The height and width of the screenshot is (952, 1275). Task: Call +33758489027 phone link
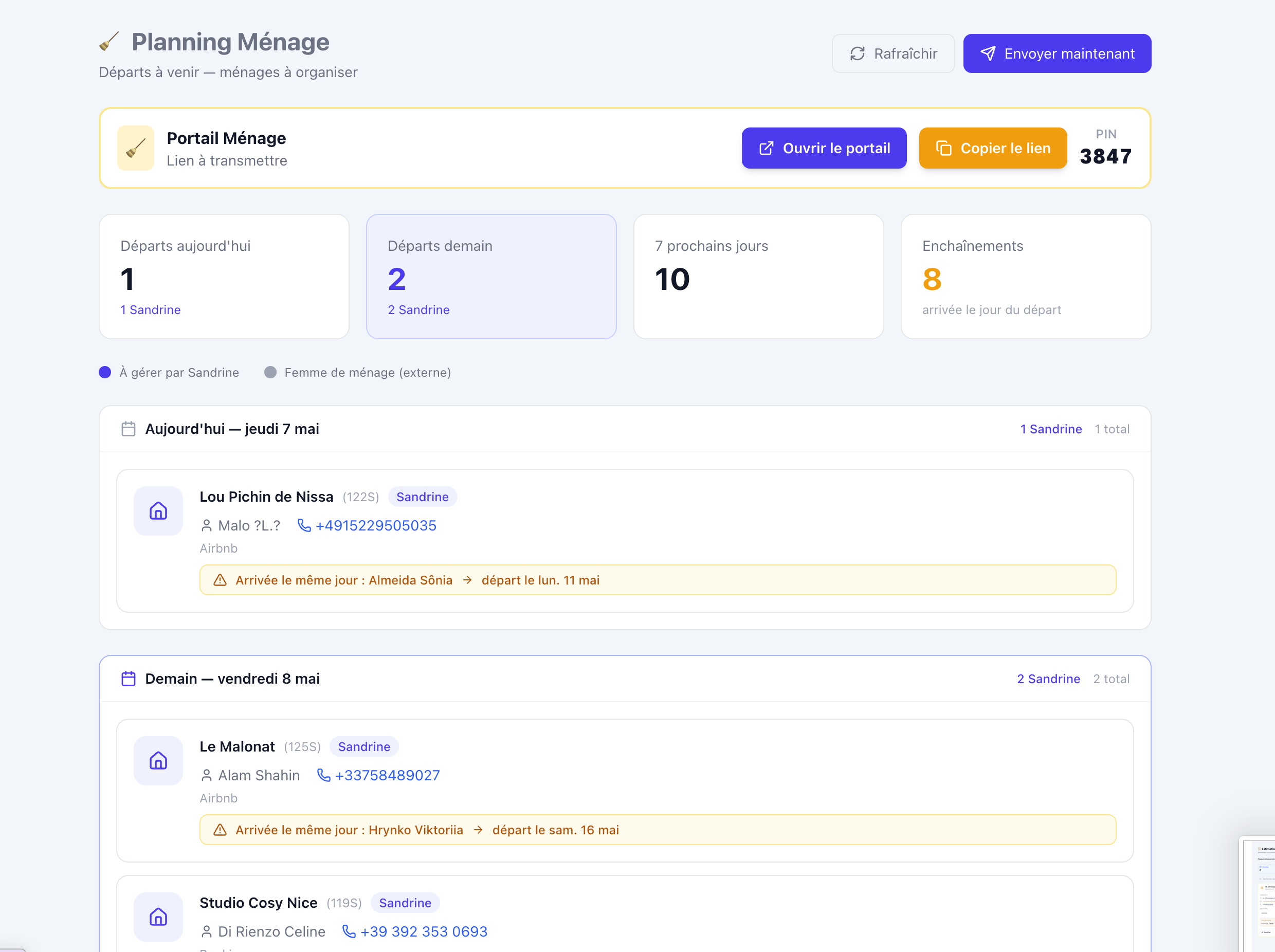point(387,775)
